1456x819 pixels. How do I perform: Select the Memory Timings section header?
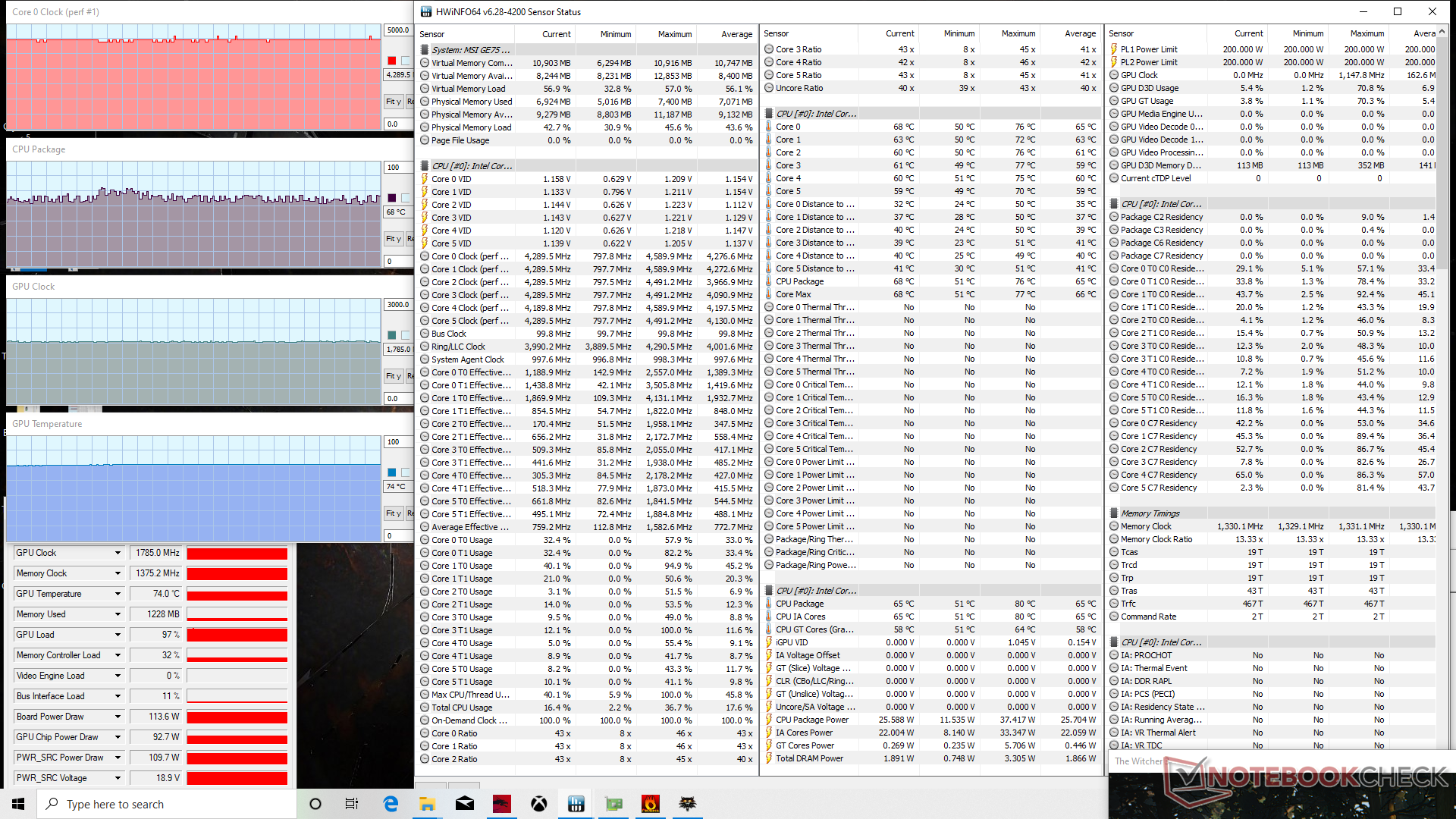1150,513
